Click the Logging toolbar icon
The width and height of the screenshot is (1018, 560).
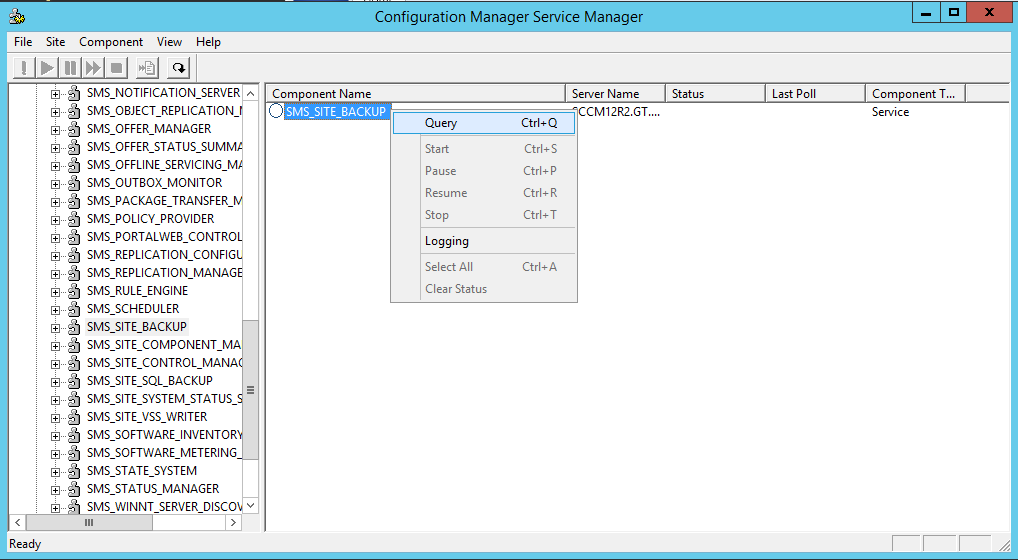(148, 68)
